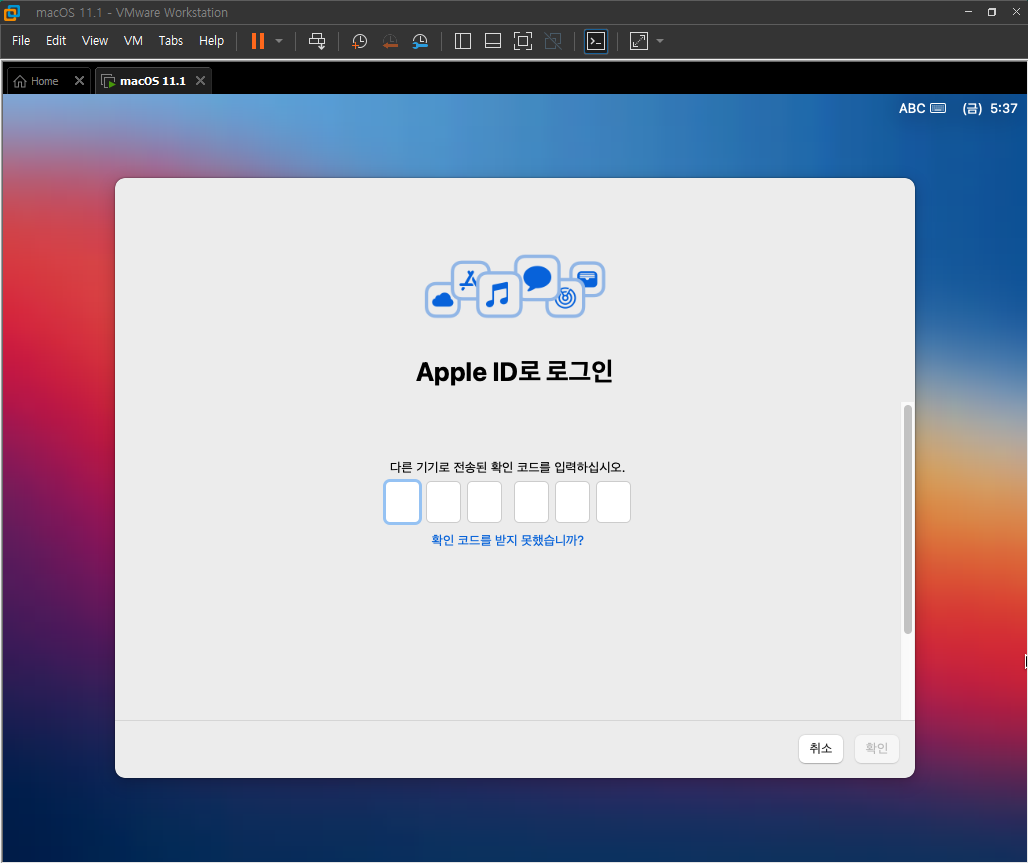The width and height of the screenshot is (1028, 863).
Task: Focus the second verification code box
Action: [443, 502]
